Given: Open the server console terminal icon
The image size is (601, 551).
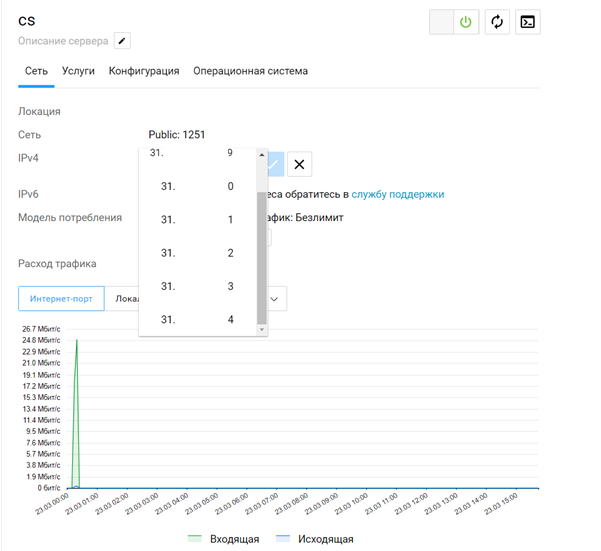Looking at the screenshot, I should click(x=528, y=22).
